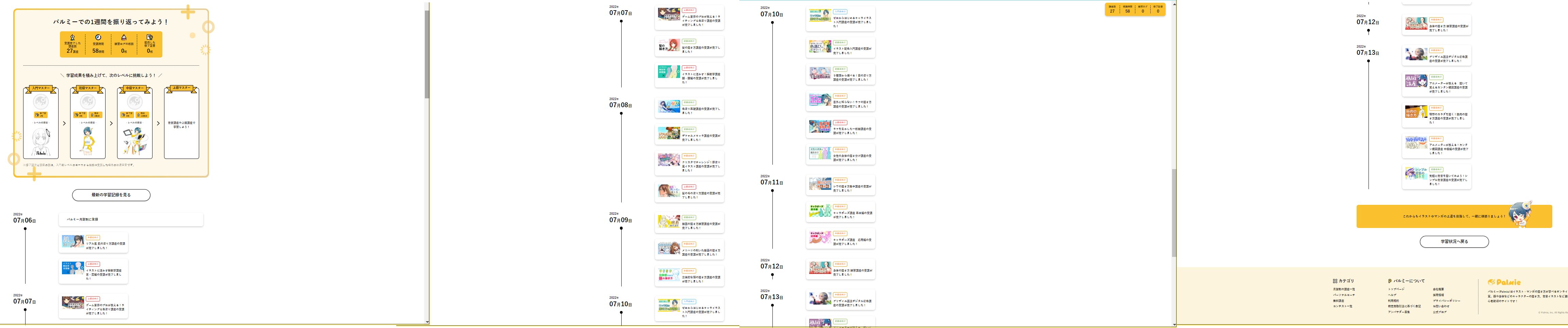The width and height of the screenshot is (1568, 328).
Task: Click the clock icon above 58 hours
Action: [x=98, y=37]
